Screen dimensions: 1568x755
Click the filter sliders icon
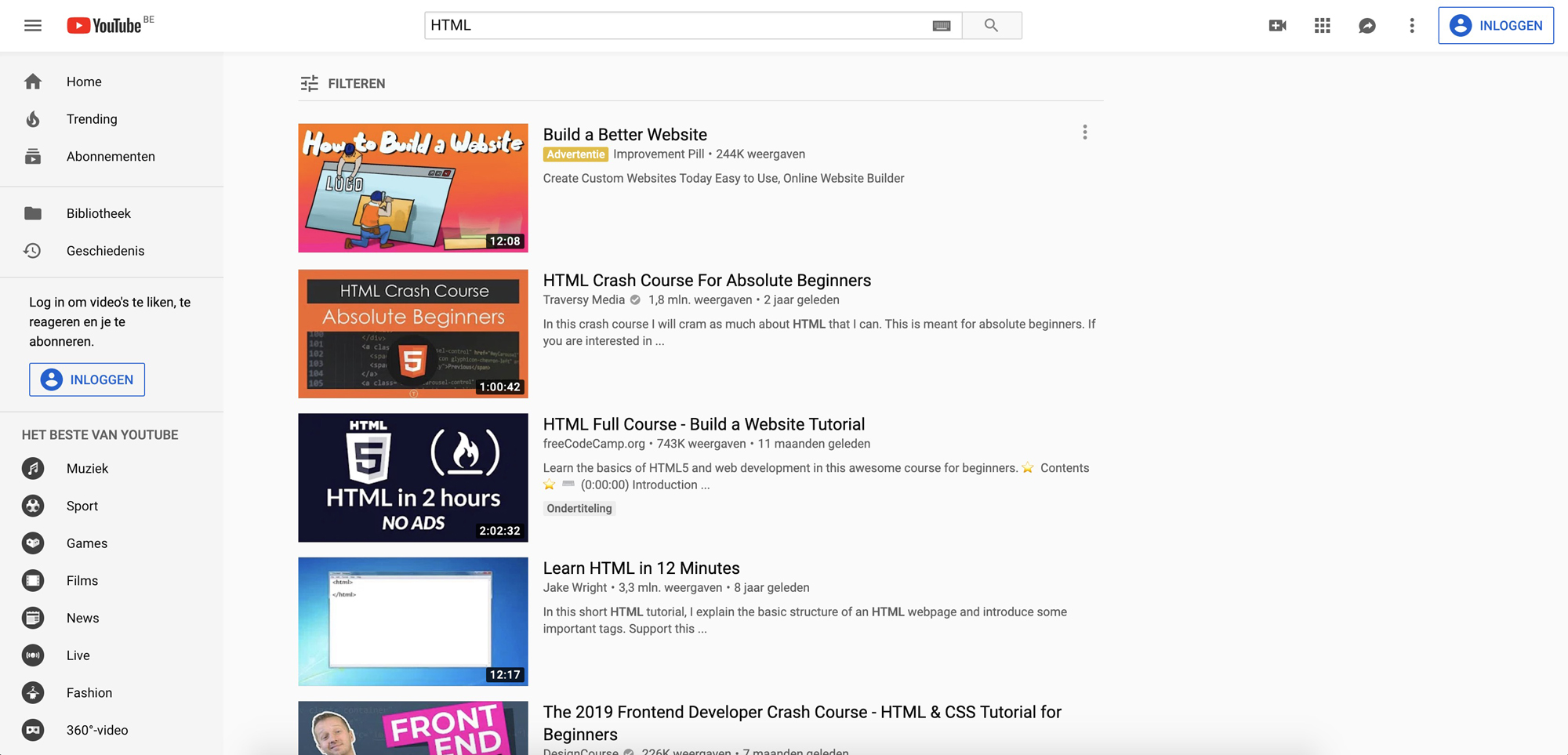click(310, 83)
